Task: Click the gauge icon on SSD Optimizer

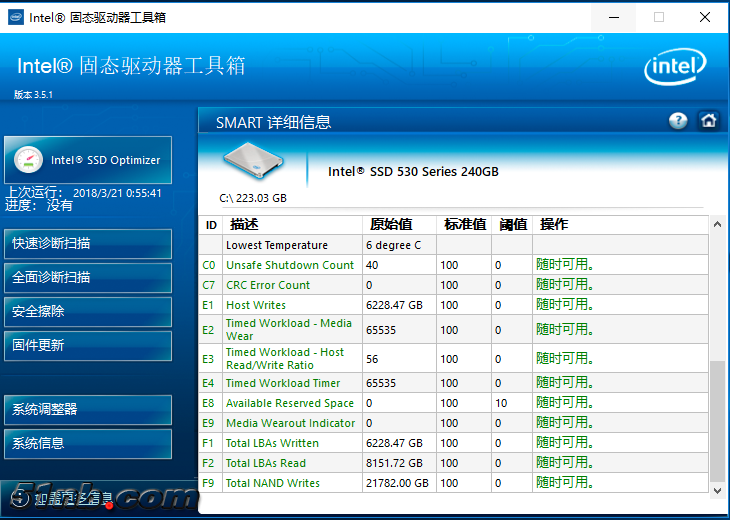Action: (x=29, y=160)
